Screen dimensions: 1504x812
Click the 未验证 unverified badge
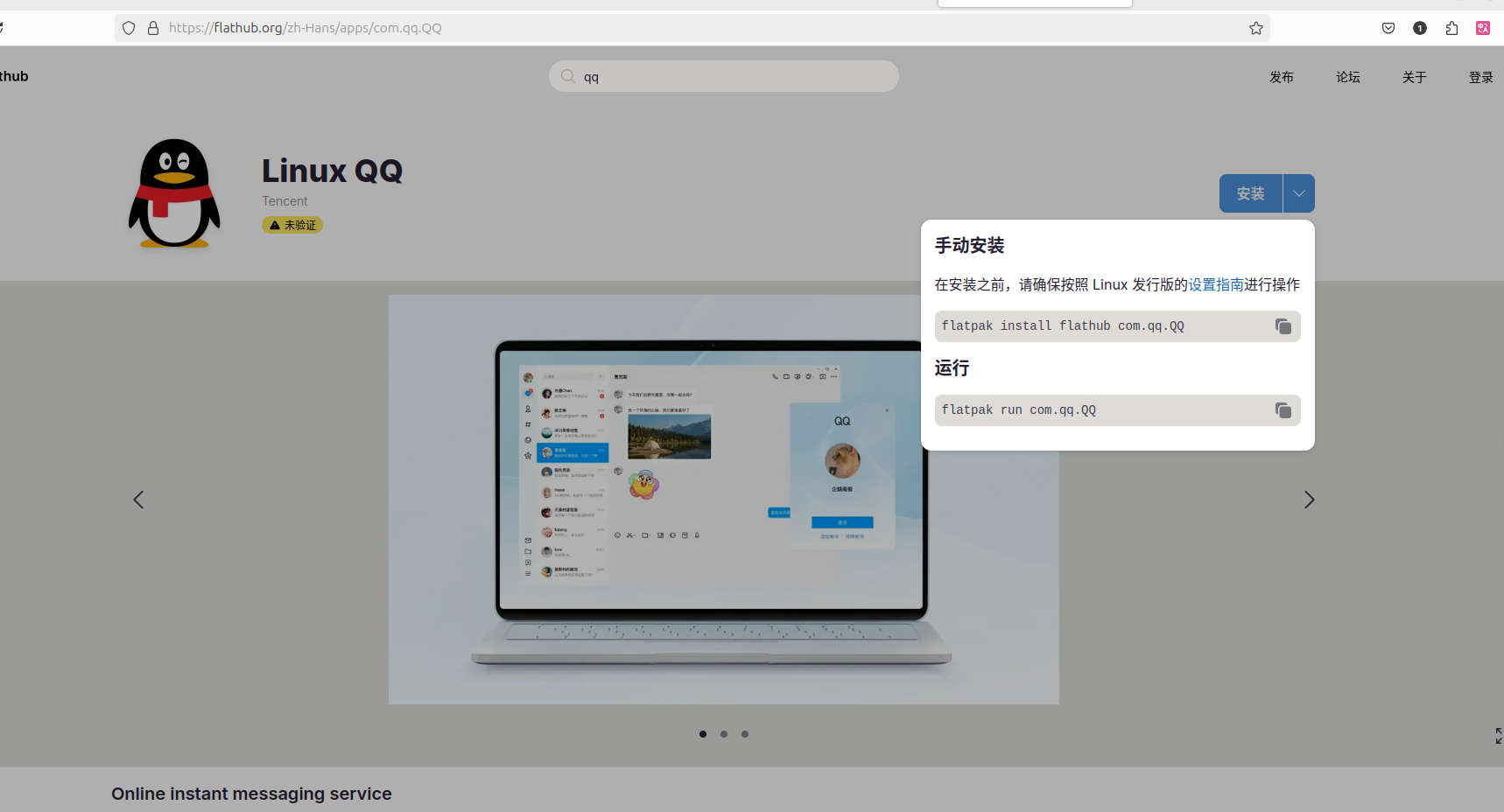click(x=292, y=225)
